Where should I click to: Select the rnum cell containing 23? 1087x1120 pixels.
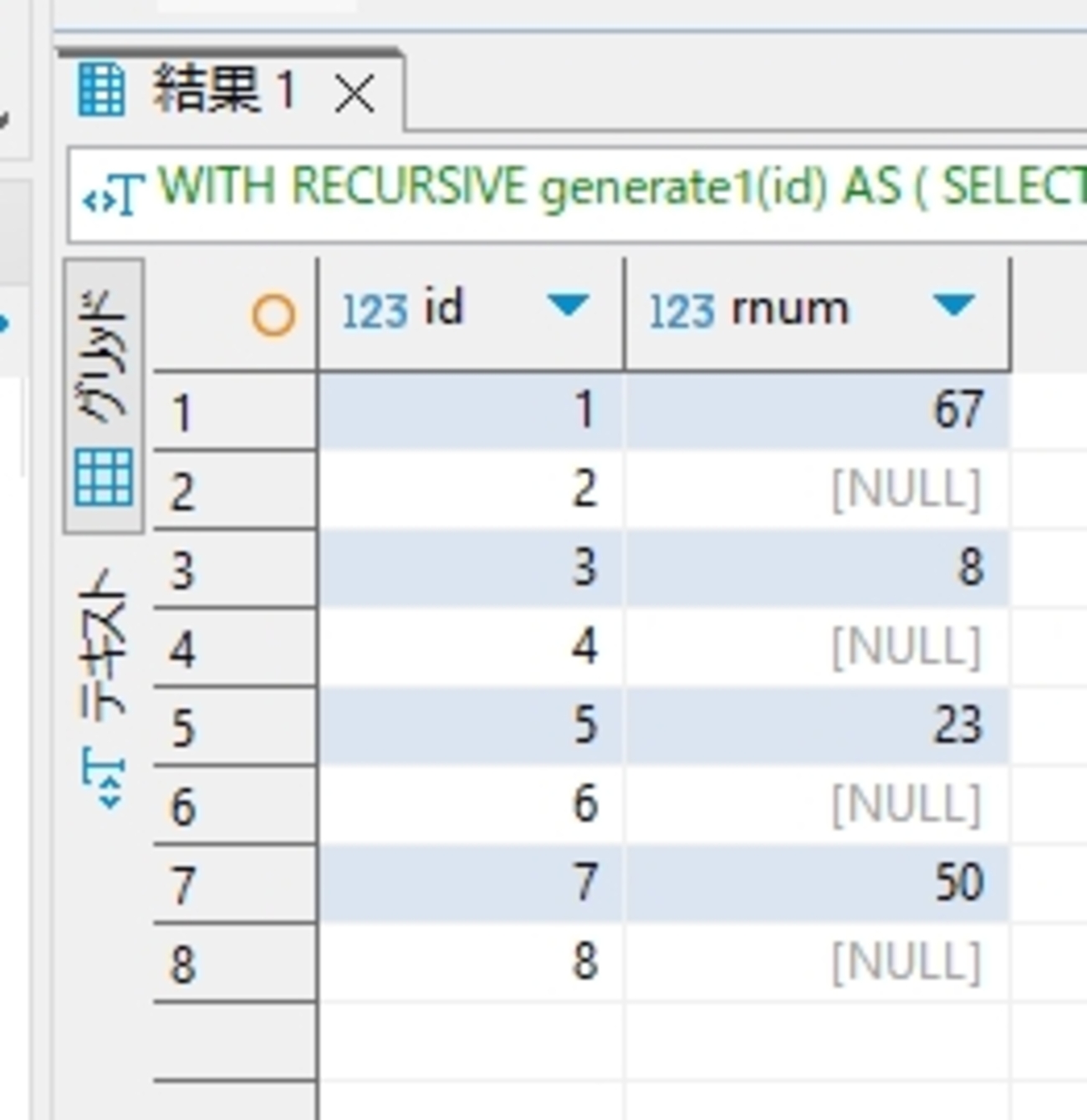click(816, 725)
